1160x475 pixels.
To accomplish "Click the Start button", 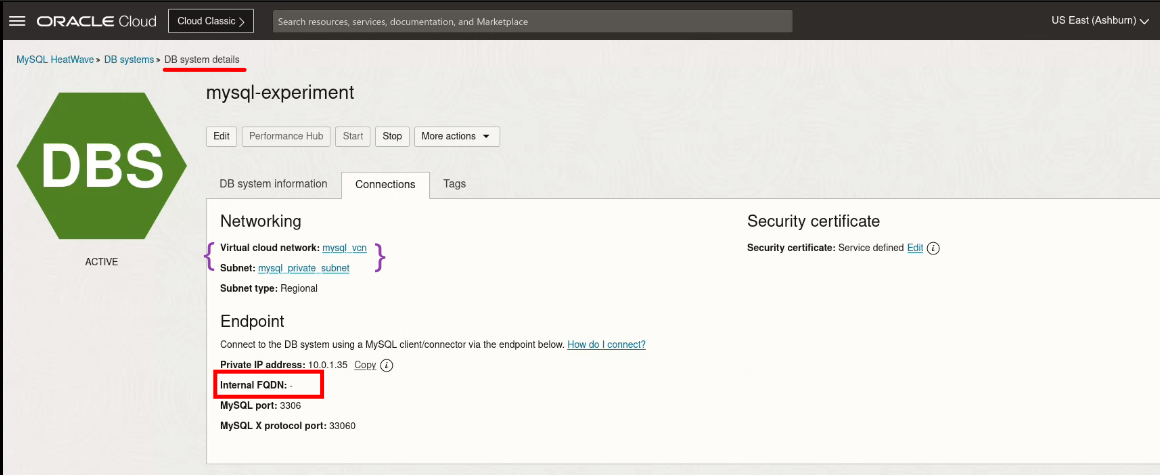I will coord(353,136).
